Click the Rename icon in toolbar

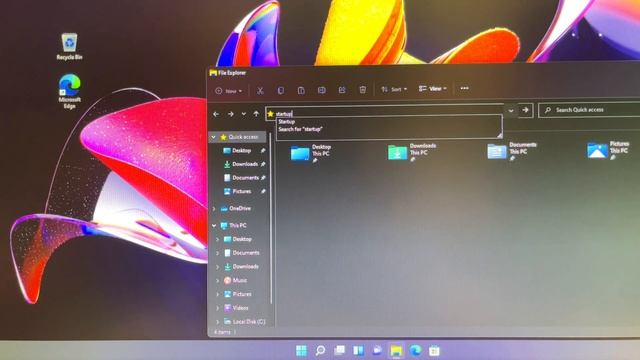click(322, 90)
